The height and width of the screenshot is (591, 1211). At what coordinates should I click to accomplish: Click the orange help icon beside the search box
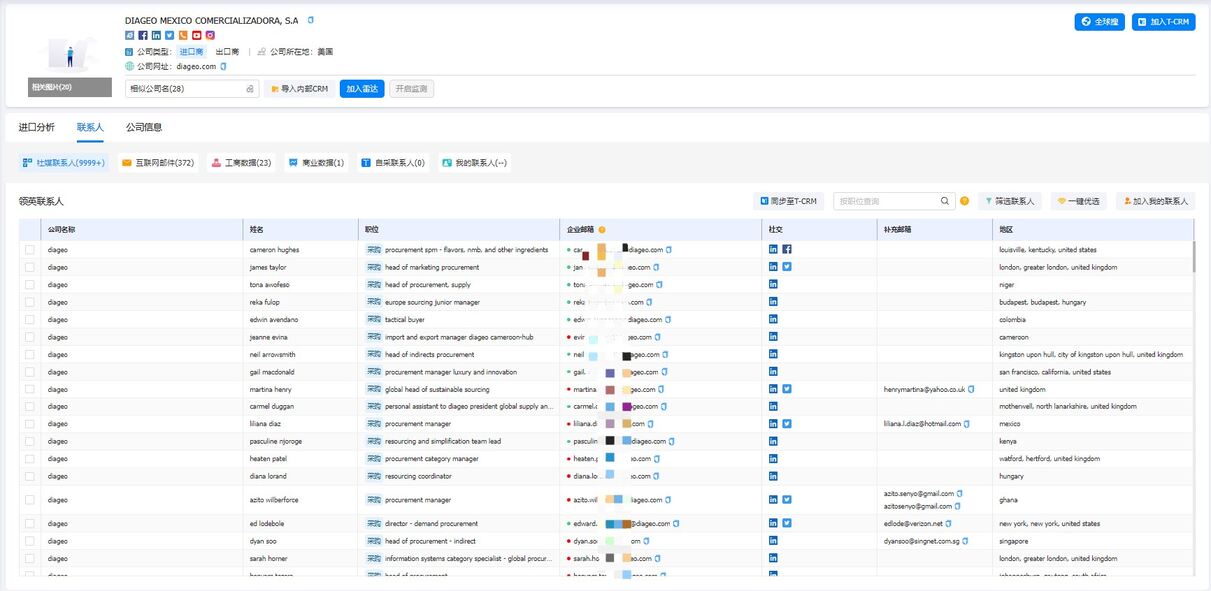pyautogui.click(x=964, y=201)
